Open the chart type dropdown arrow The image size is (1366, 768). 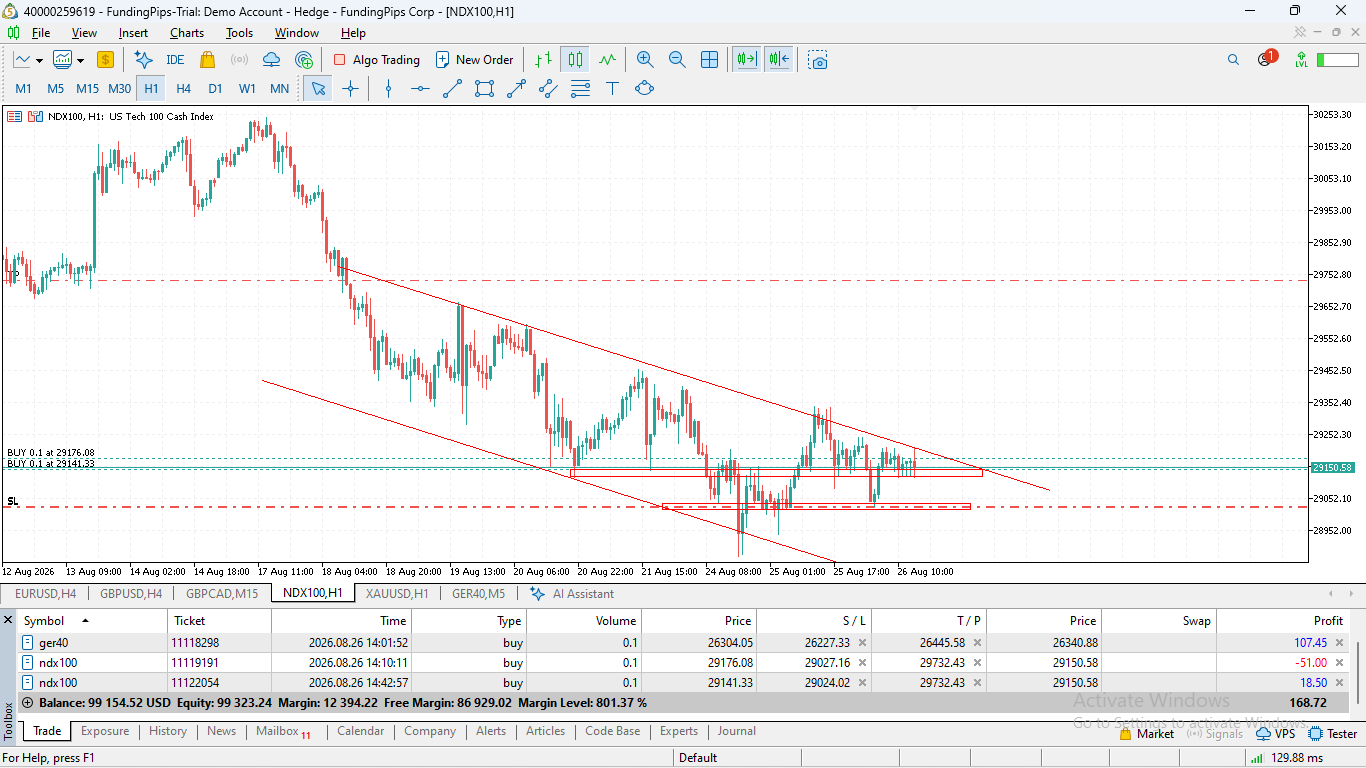39,61
